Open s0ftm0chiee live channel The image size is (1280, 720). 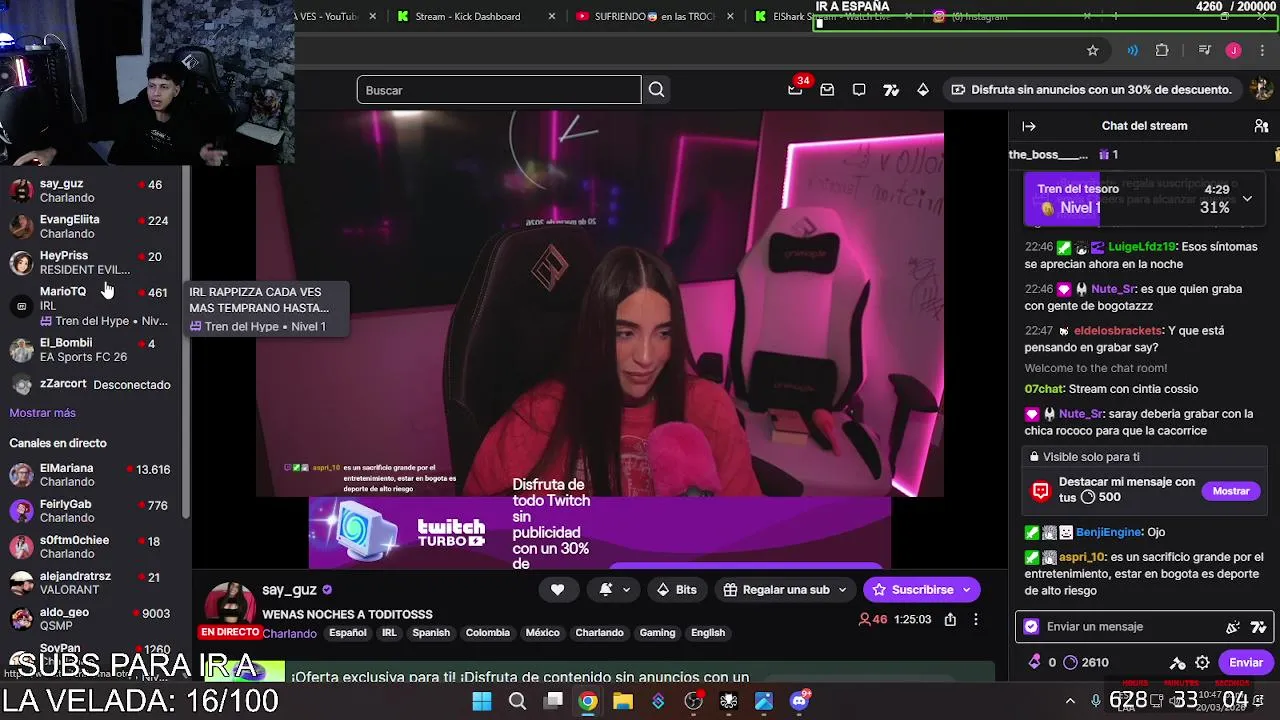(x=91, y=547)
